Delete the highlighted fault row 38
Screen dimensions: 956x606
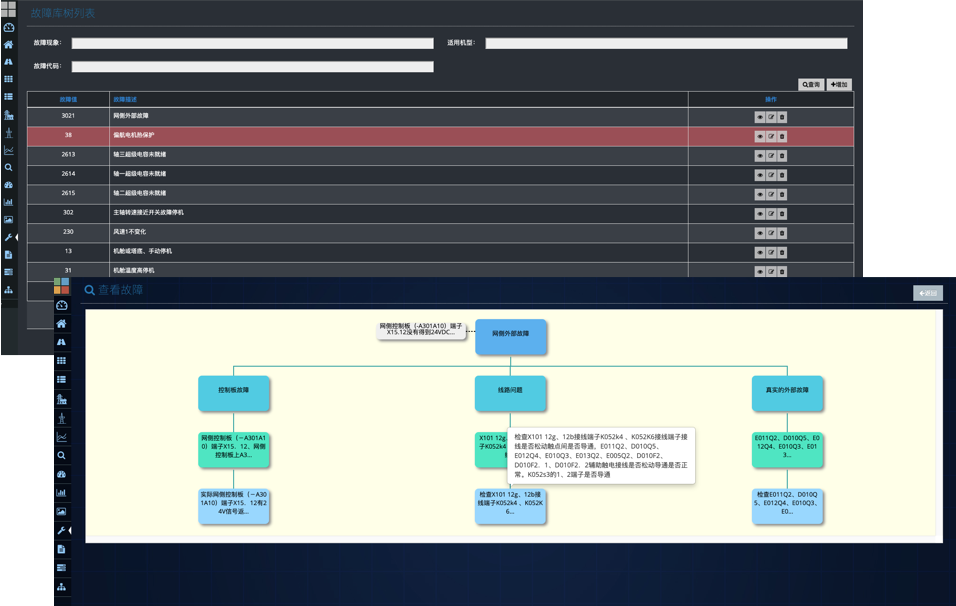tap(782, 137)
